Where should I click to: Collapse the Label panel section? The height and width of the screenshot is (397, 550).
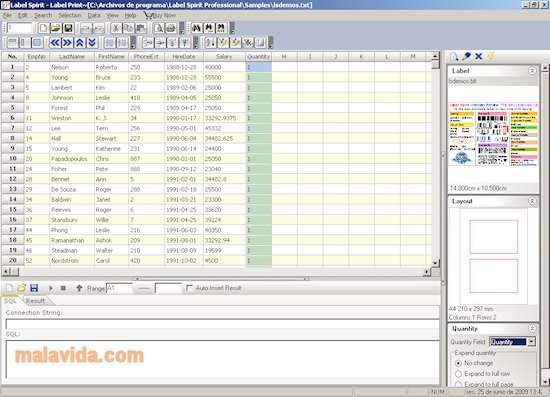click(x=532, y=71)
